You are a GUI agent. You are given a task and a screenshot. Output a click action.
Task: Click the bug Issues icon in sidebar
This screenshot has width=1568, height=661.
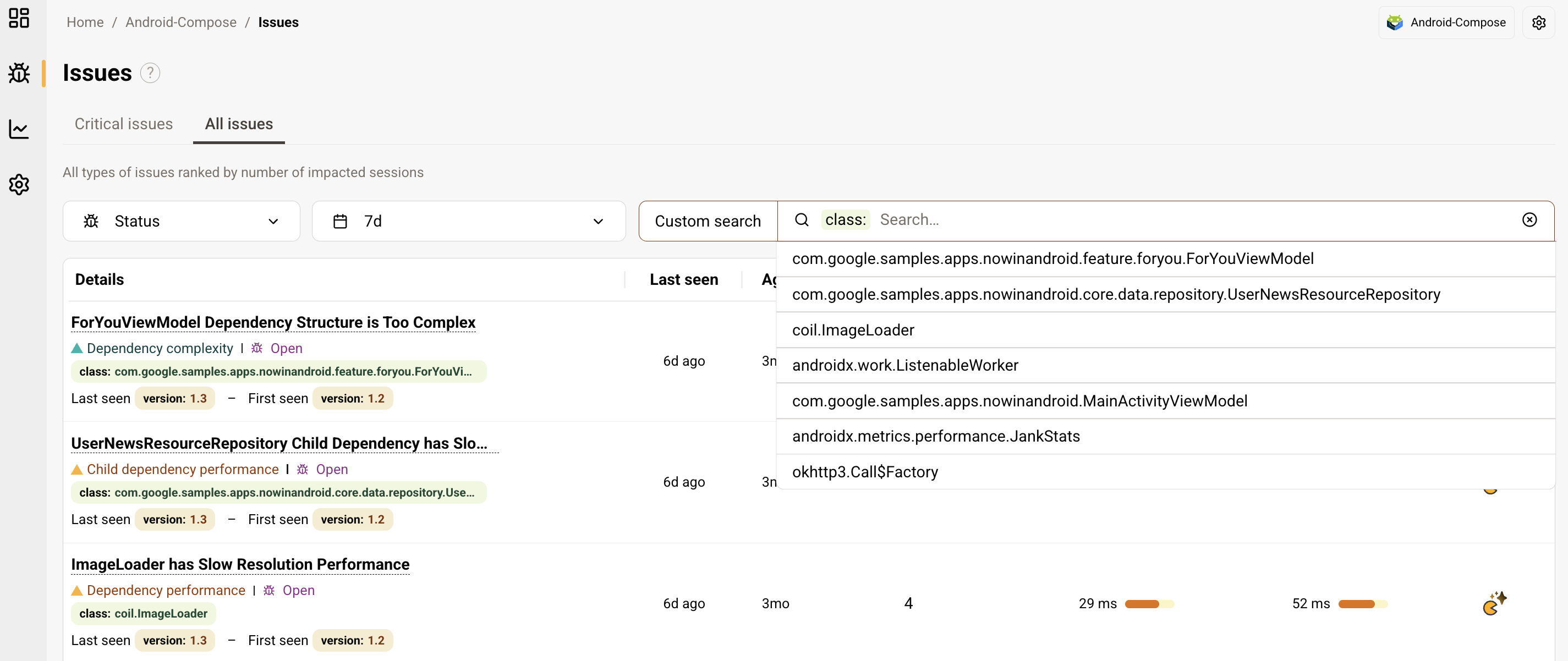pyautogui.click(x=19, y=73)
